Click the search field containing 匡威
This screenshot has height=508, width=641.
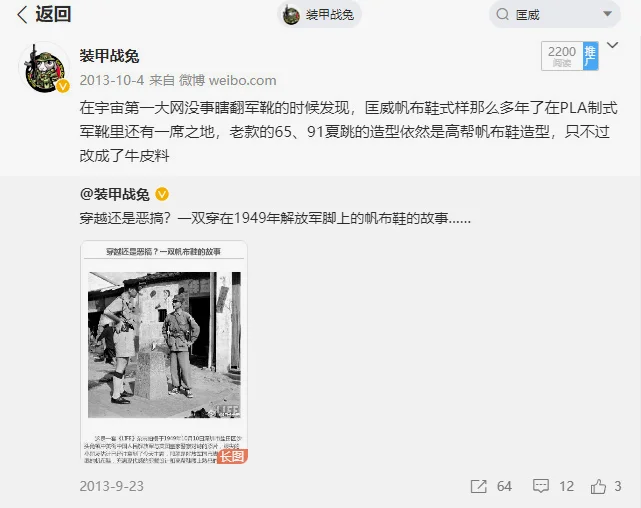click(x=555, y=14)
